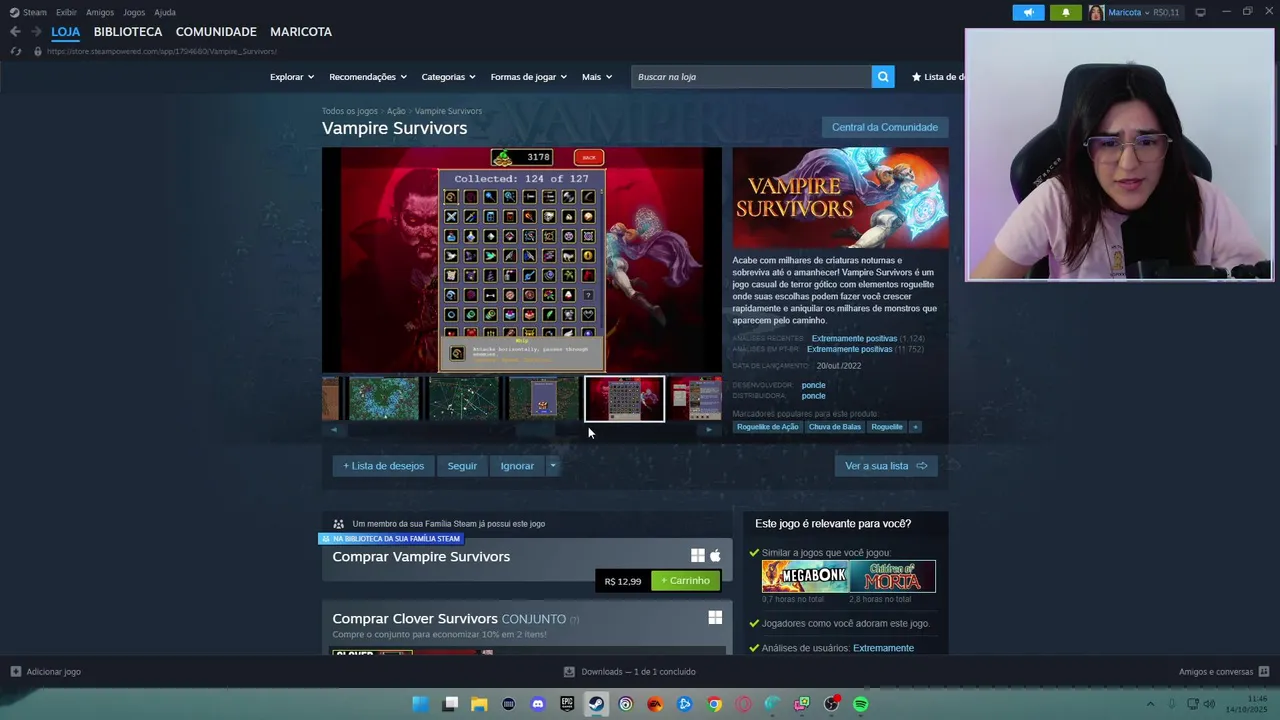Add game via + Lista de desejos button
This screenshot has width=1280, height=720.
click(x=384, y=466)
